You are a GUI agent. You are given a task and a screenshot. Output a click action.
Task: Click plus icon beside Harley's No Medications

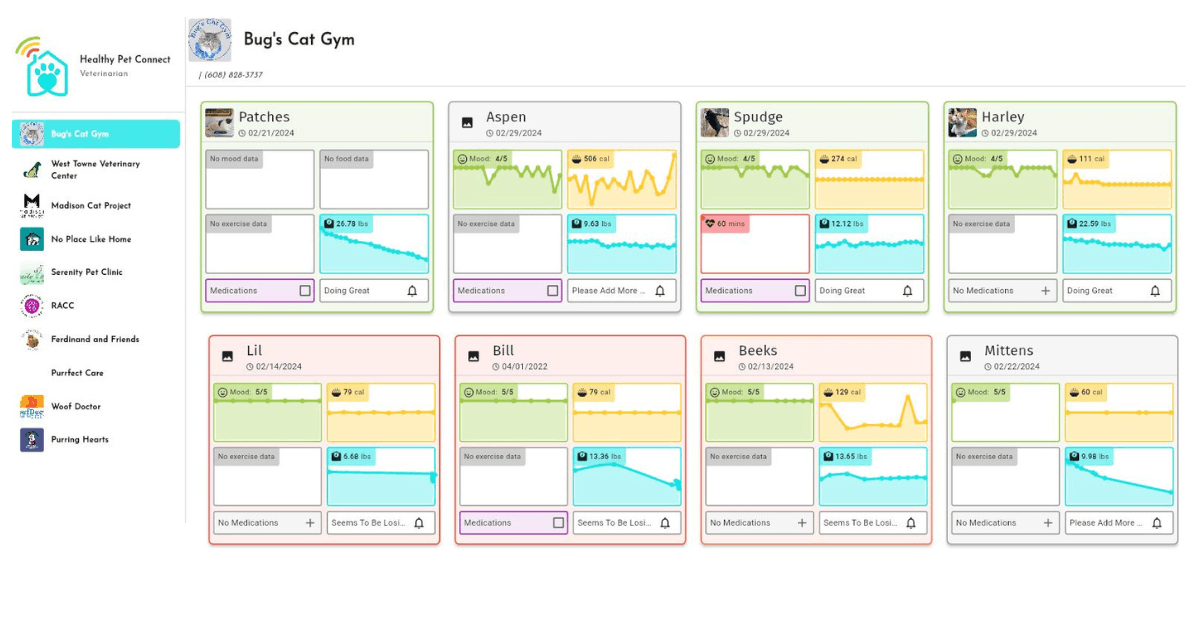point(1046,291)
